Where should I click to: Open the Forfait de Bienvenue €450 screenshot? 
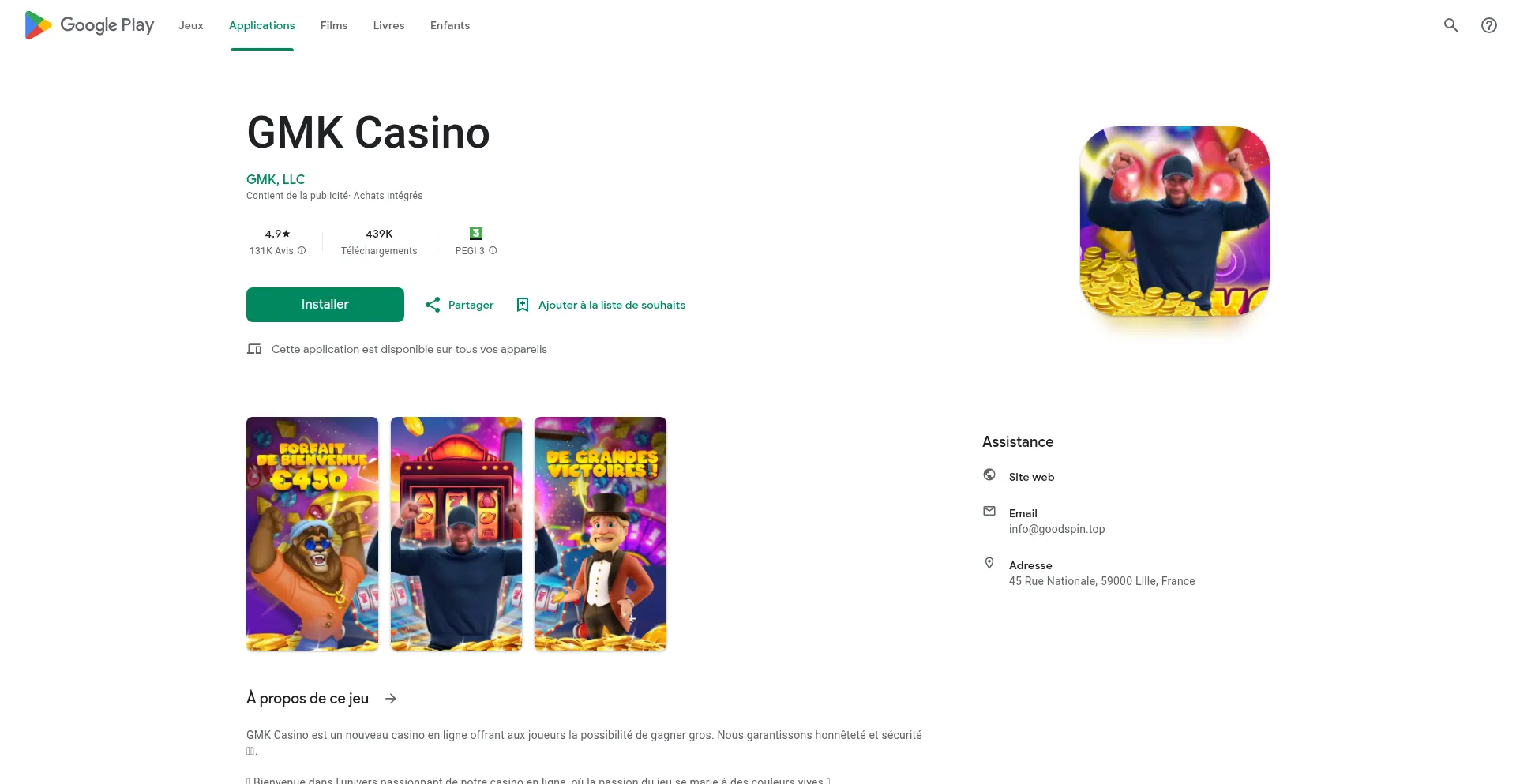tap(312, 534)
